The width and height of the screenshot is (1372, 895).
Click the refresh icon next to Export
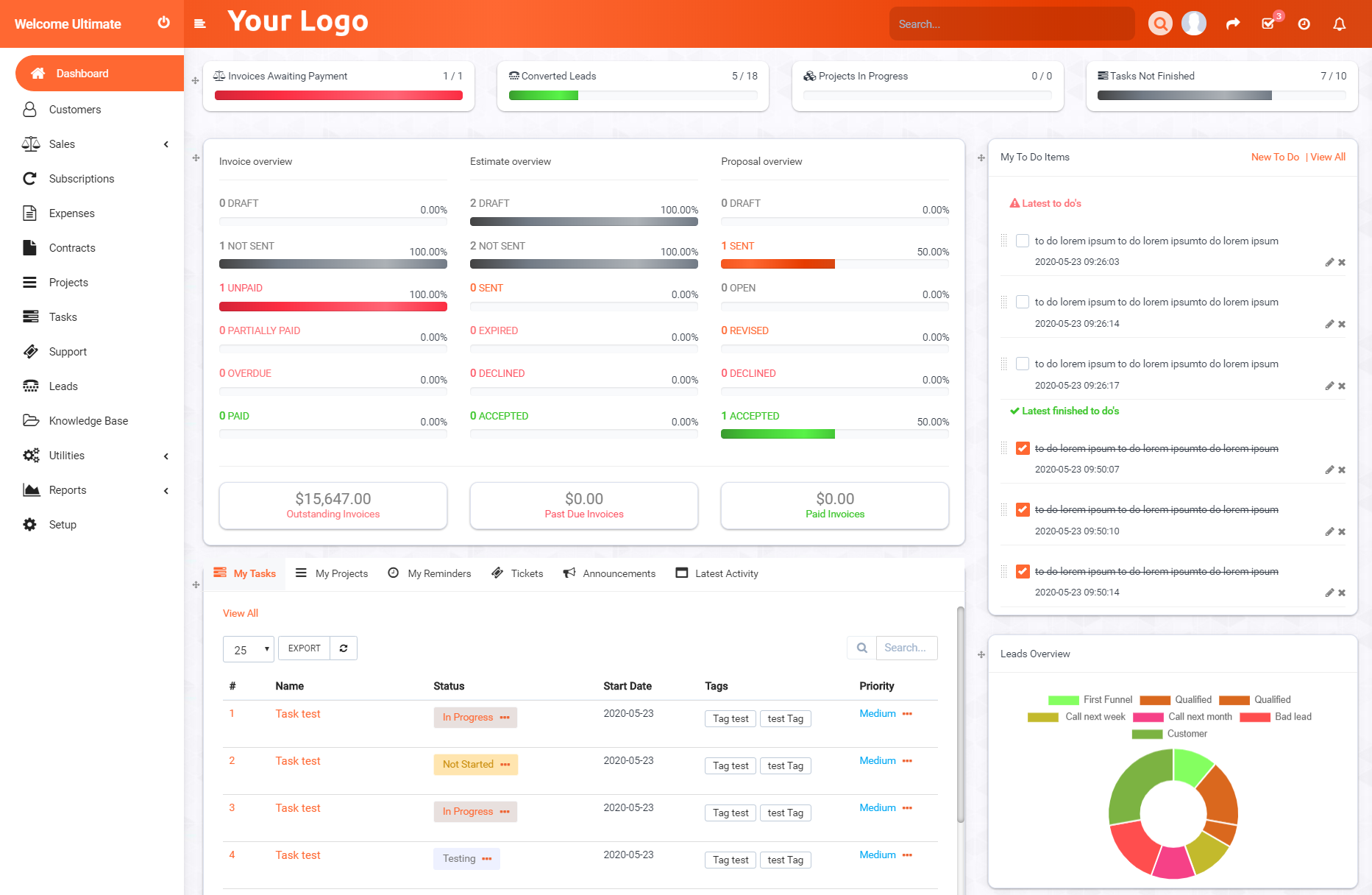pos(344,648)
